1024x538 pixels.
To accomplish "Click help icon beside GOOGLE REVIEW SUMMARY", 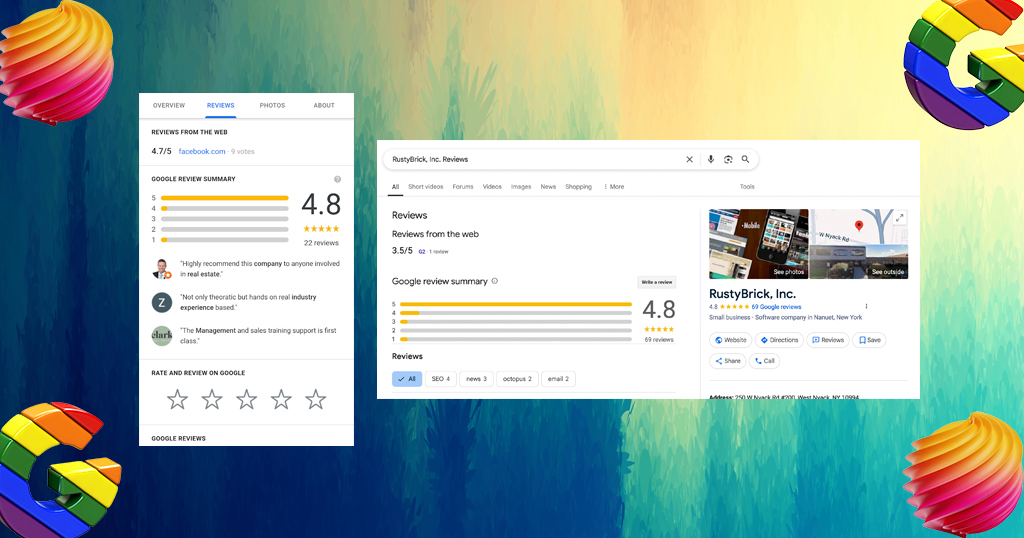I will coord(338,179).
